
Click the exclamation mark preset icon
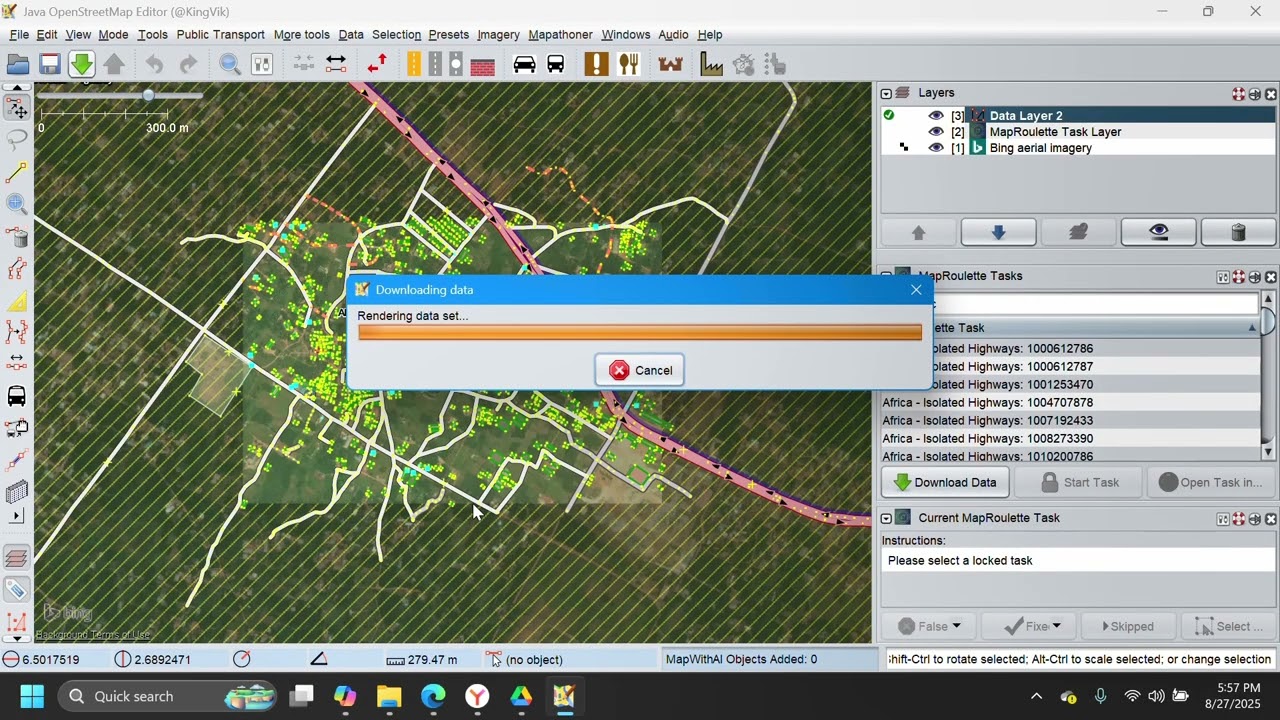pyautogui.click(x=596, y=64)
